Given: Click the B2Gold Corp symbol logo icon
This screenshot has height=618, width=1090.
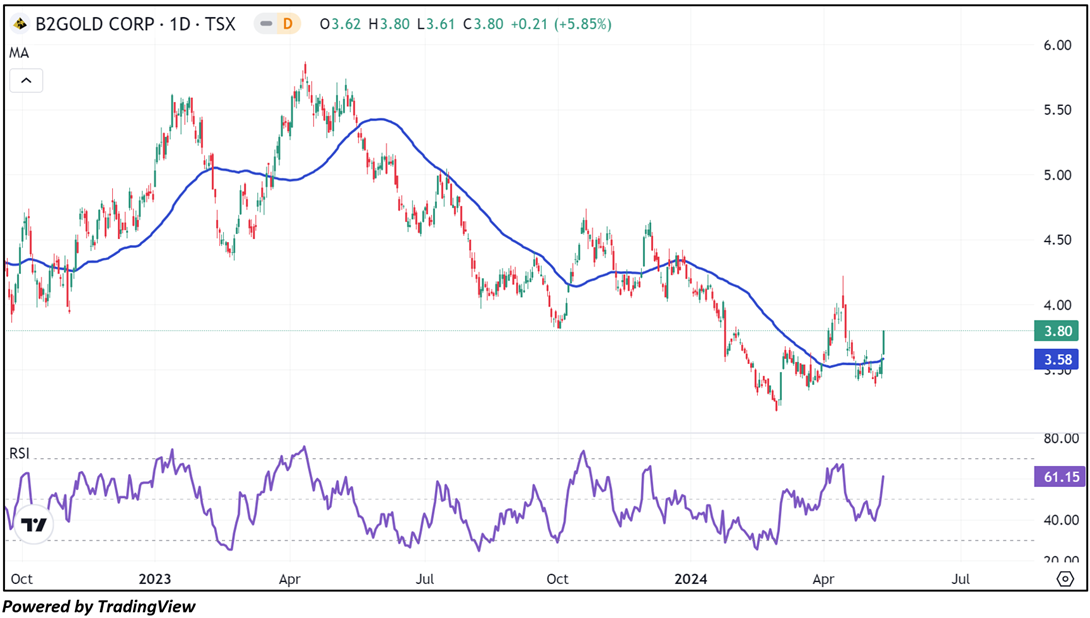Looking at the screenshot, I should [20, 24].
